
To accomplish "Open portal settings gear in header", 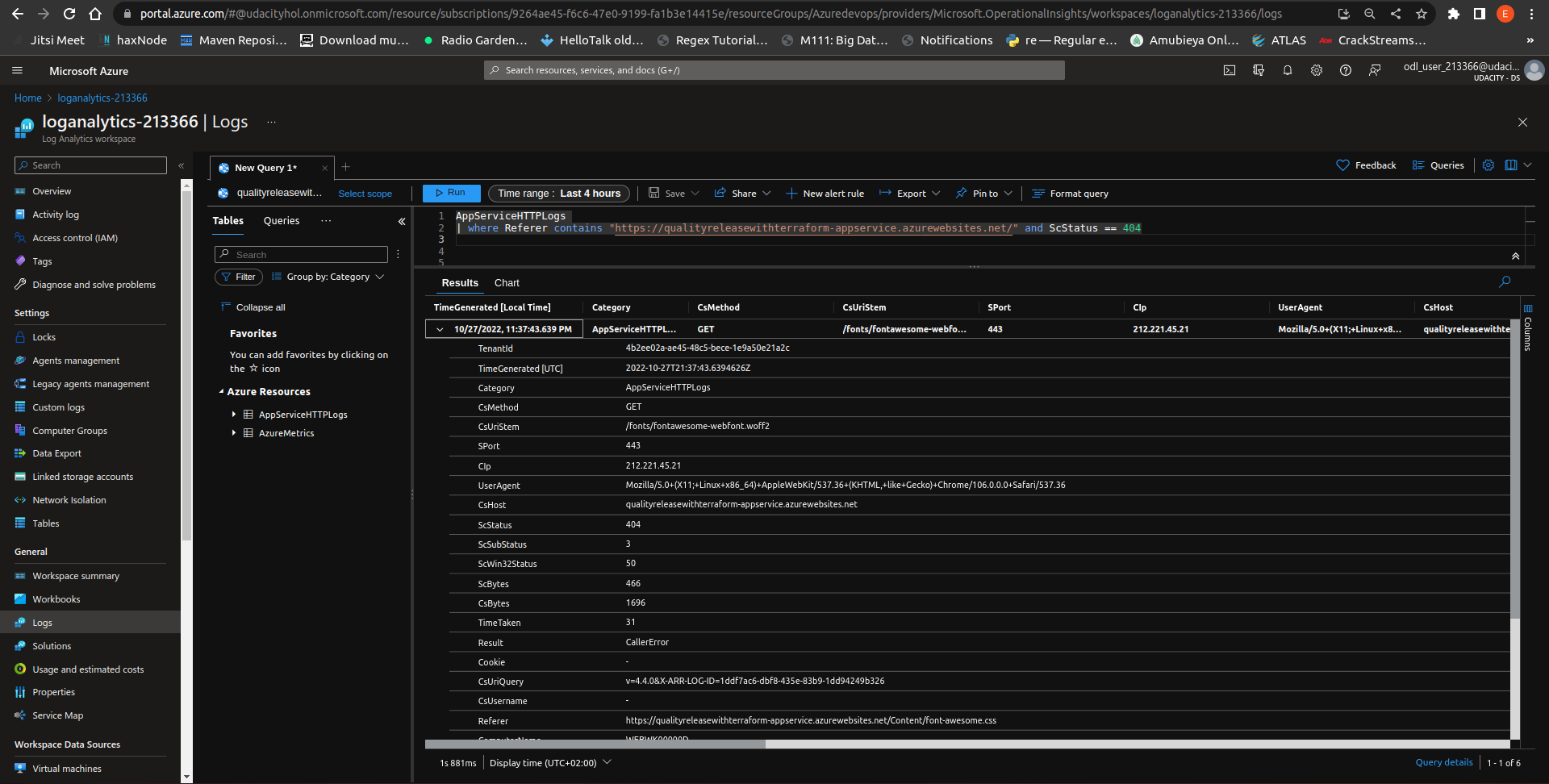I will [x=1317, y=71].
